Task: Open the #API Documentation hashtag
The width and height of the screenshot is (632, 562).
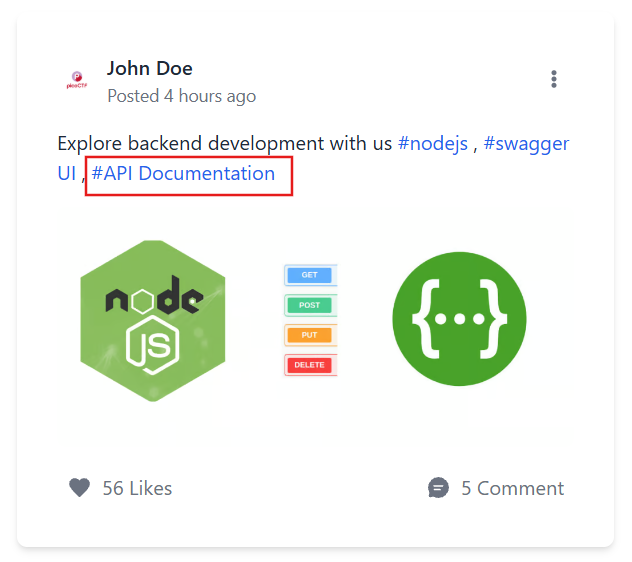Action: 183,174
